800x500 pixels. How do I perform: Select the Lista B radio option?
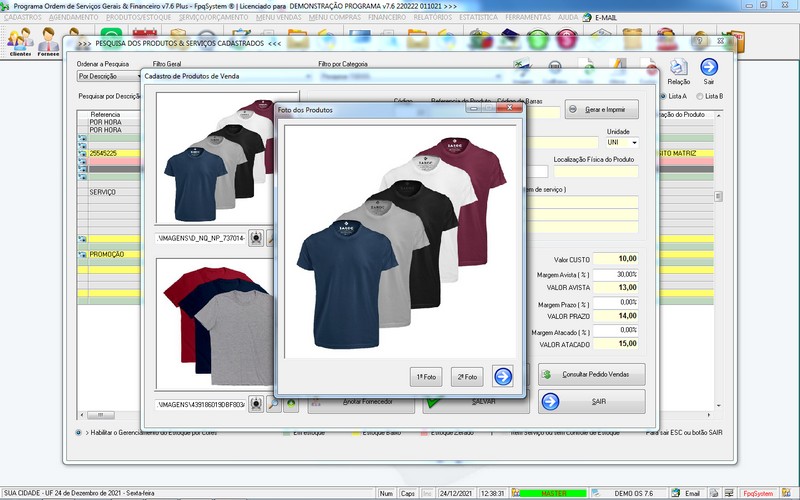click(x=699, y=96)
